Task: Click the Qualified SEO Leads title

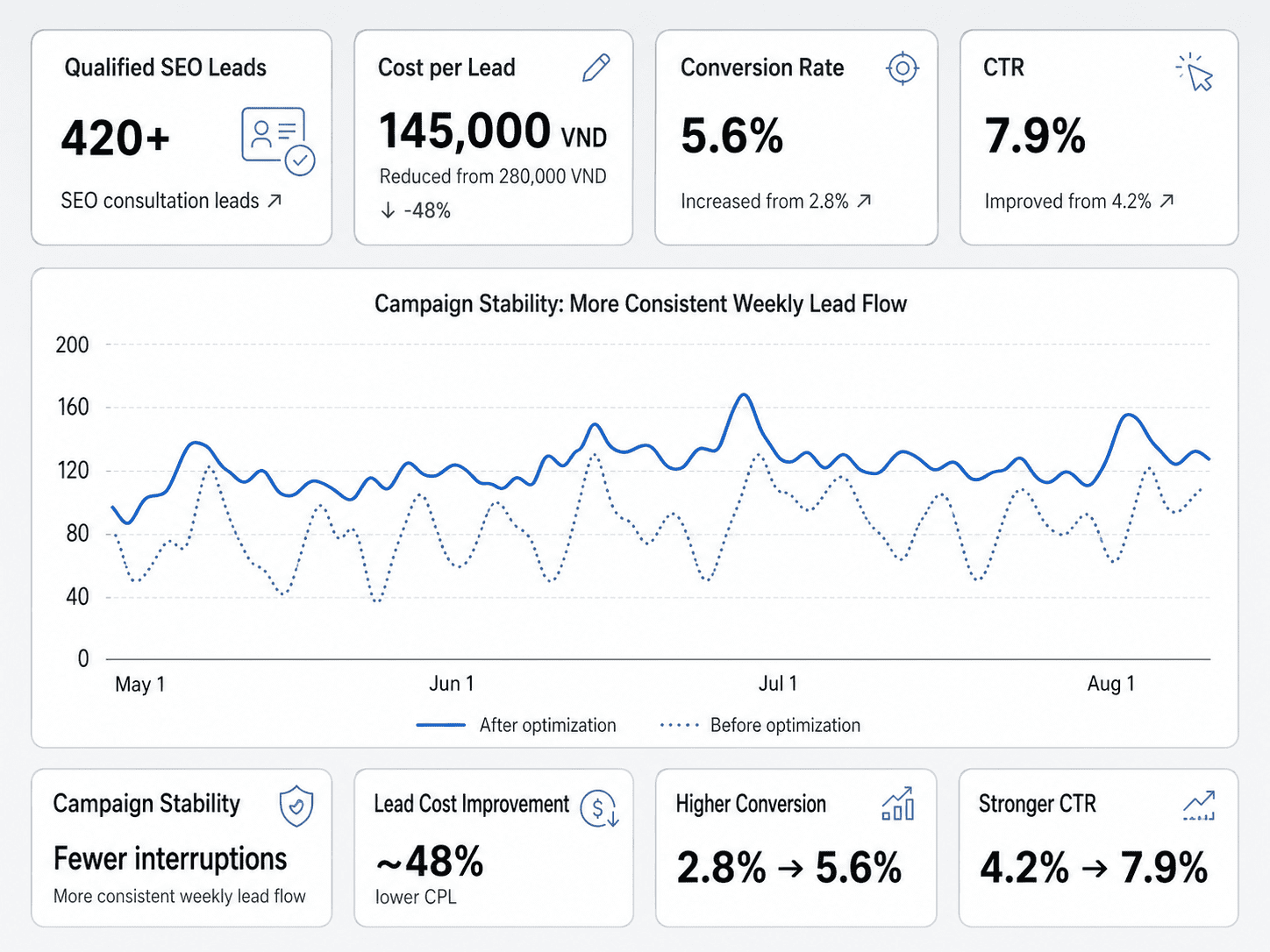Action: coord(166,67)
